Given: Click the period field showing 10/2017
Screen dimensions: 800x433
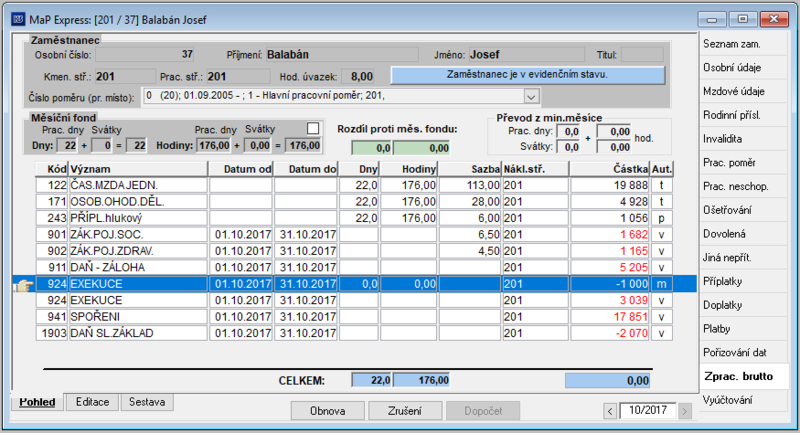Looking at the screenshot, I should [x=647, y=410].
